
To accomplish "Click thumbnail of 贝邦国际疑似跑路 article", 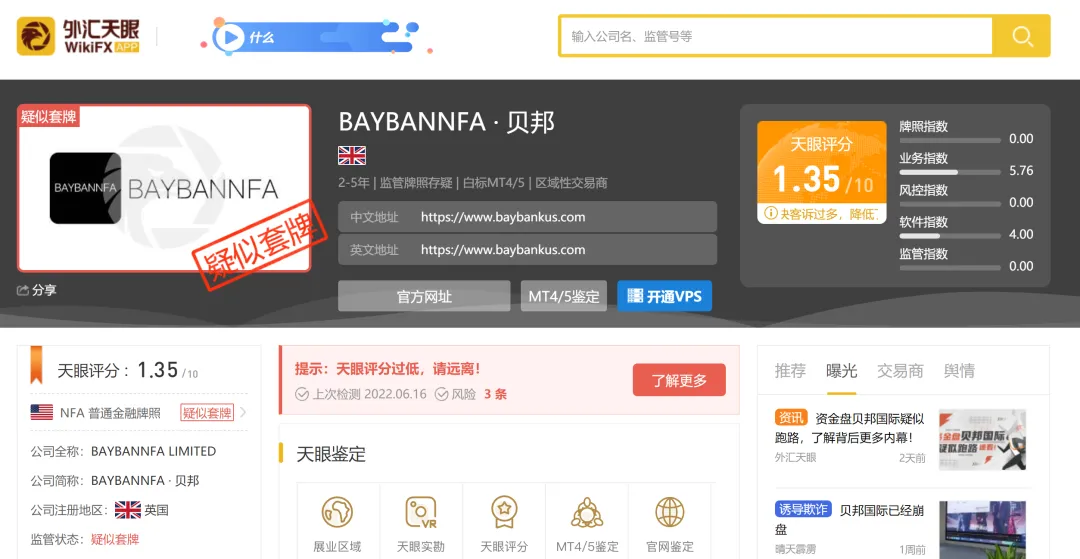I will [x=982, y=439].
